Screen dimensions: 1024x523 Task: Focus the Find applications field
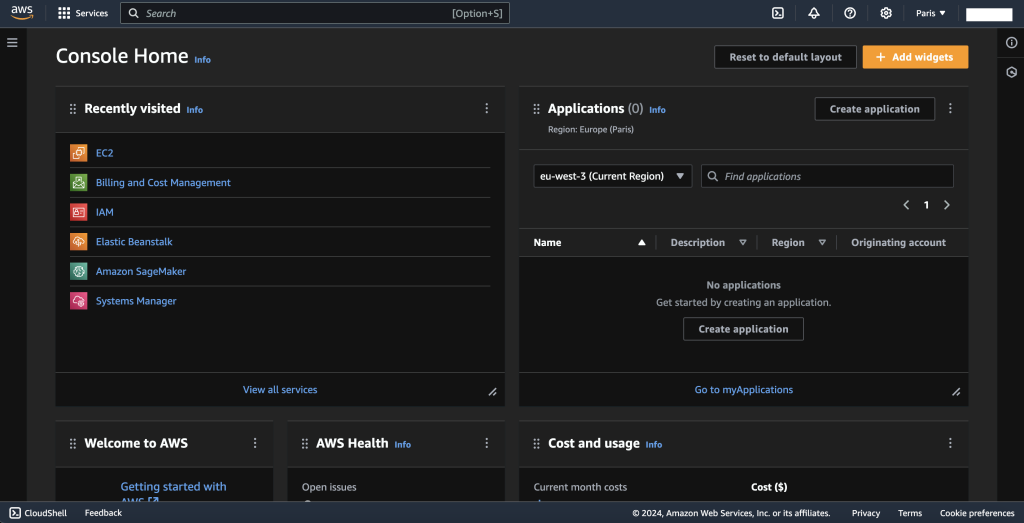click(x=827, y=176)
